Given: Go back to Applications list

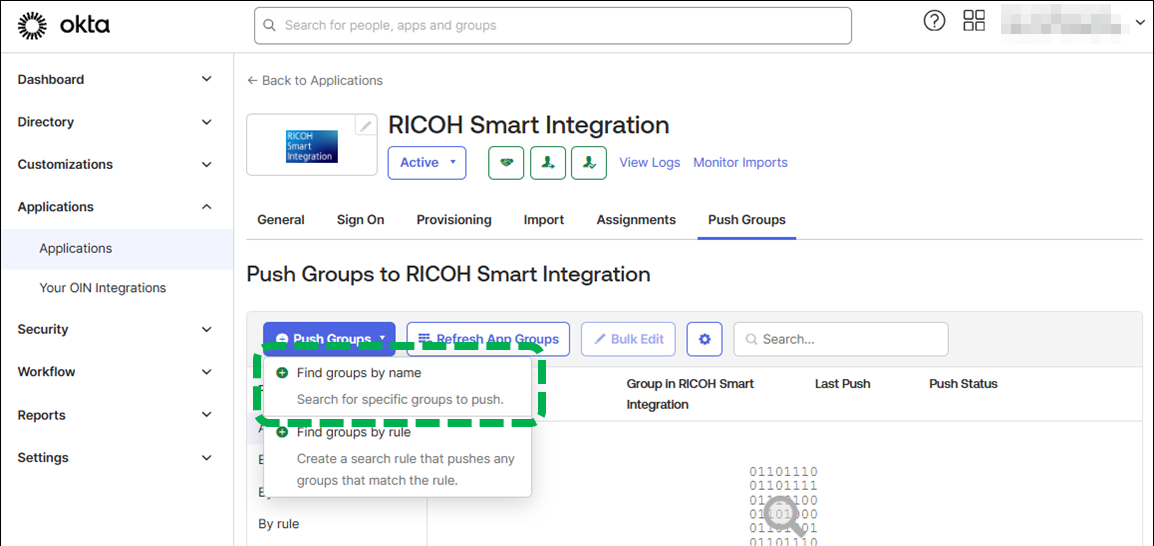Looking at the screenshot, I should (x=315, y=81).
